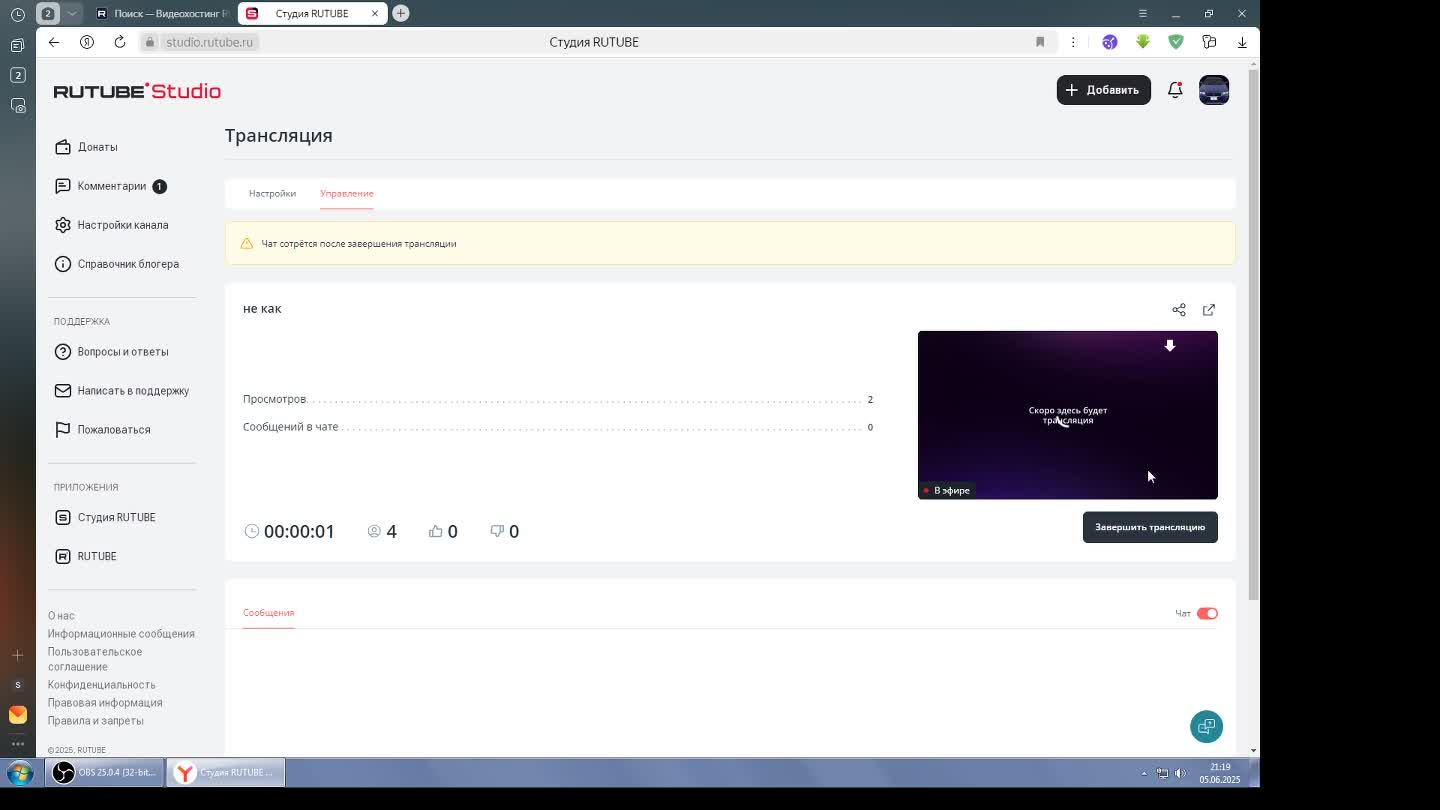Open the О нас footer link
Viewport: 1440px width, 810px height.
[x=61, y=616]
